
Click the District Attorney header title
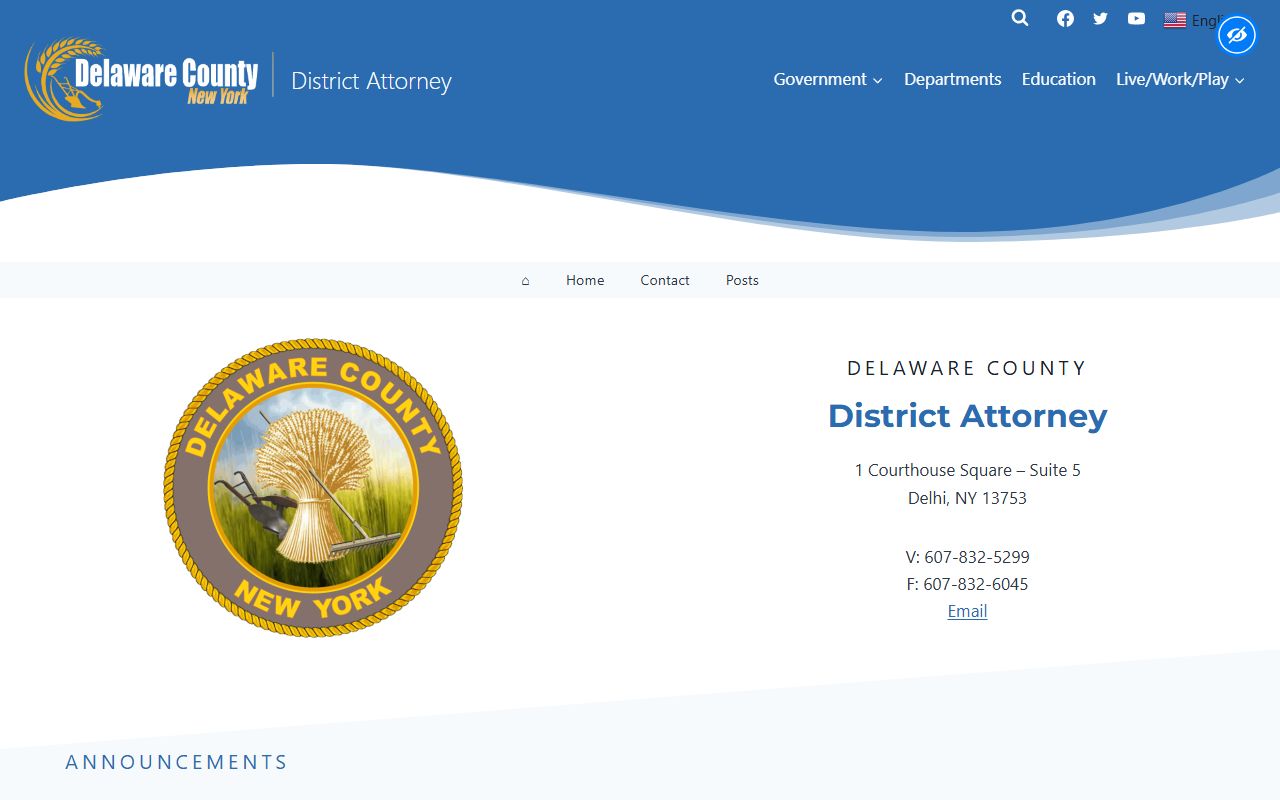click(x=371, y=81)
